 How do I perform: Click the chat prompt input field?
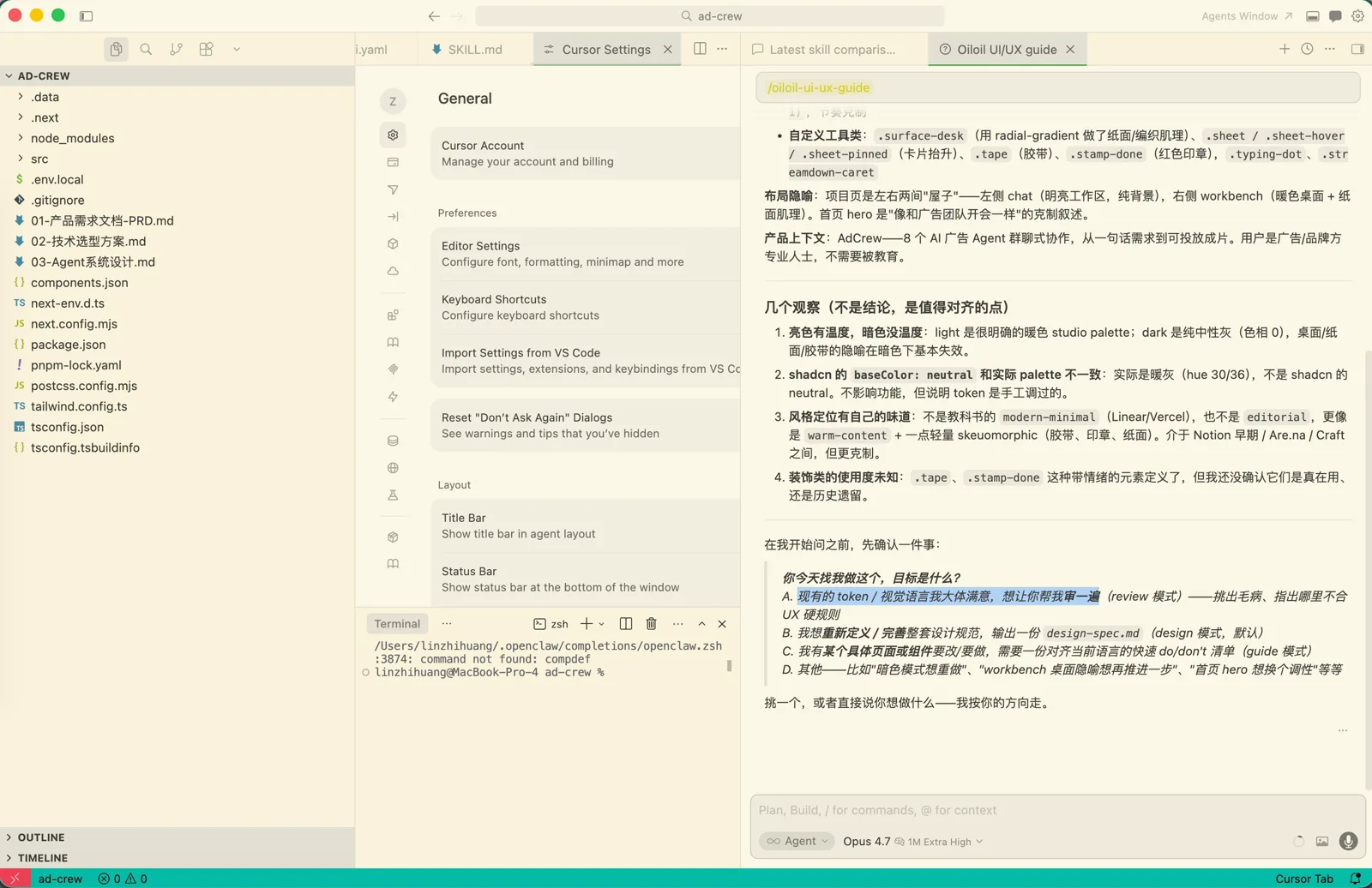point(1057,810)
